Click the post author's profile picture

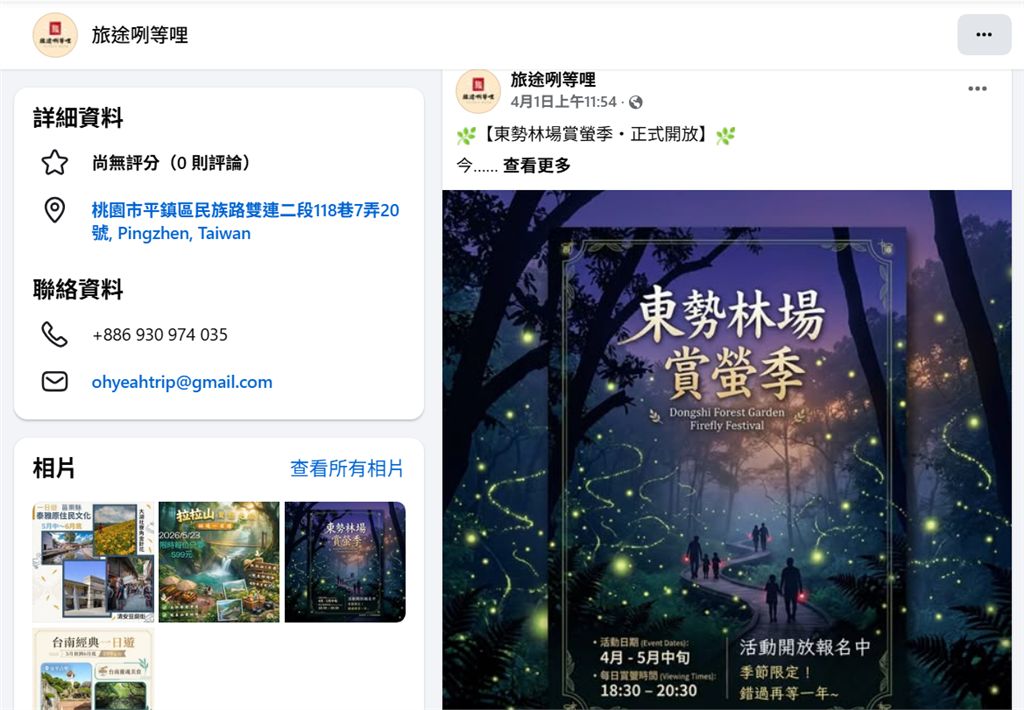(x=478, y=91)
